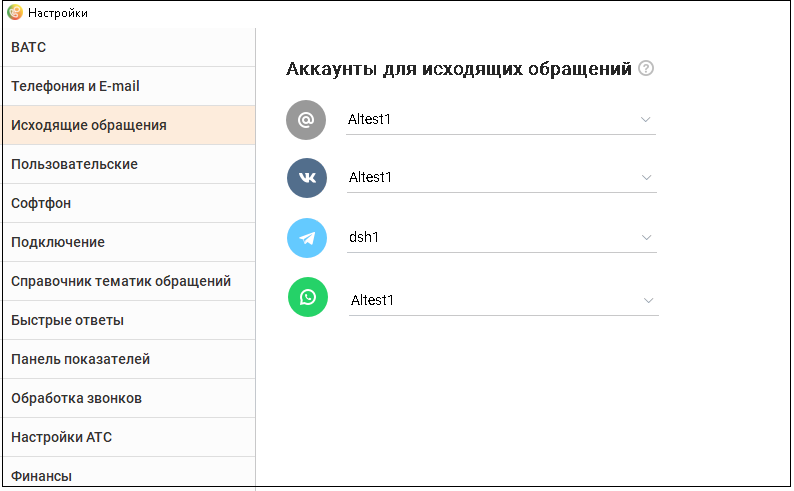Click dsh1 value in Telegram field
The height and width of the screenshot is (491, 794).
pos(364,237)
